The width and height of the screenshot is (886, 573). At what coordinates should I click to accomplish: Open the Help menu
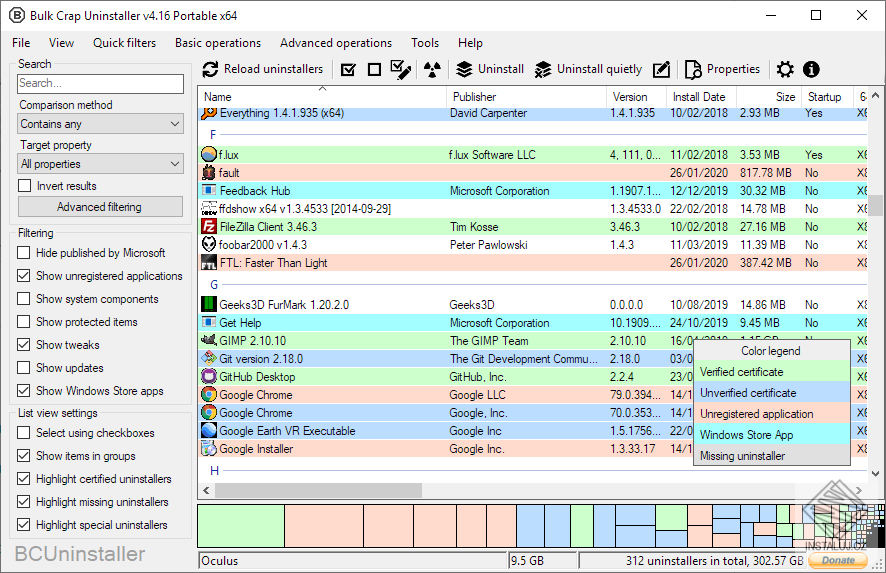tap(470, 43)
